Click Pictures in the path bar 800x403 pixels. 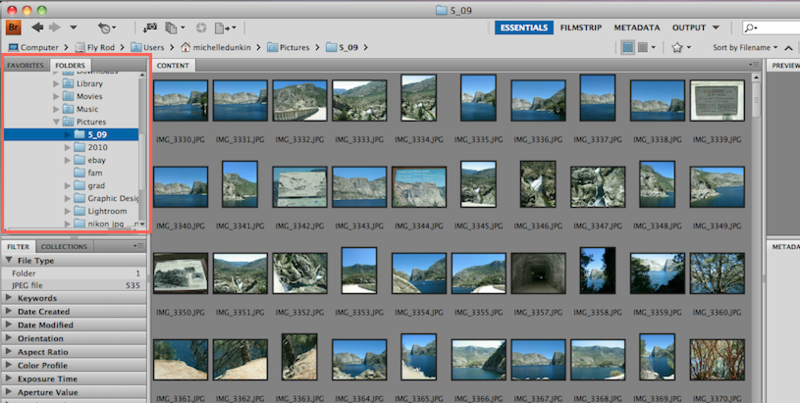pyautogui.click(x=297, y=47)
